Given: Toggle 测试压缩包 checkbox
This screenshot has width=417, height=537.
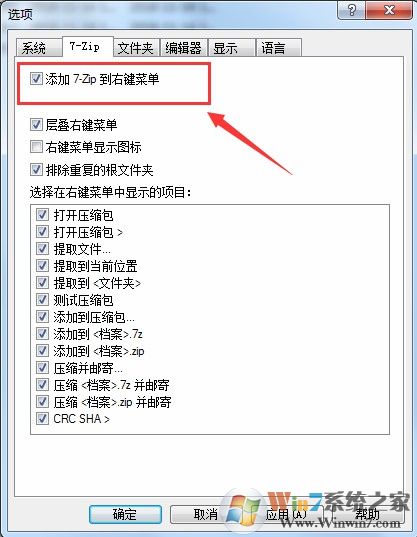Looking at the screenshot, I should (42, 300).
